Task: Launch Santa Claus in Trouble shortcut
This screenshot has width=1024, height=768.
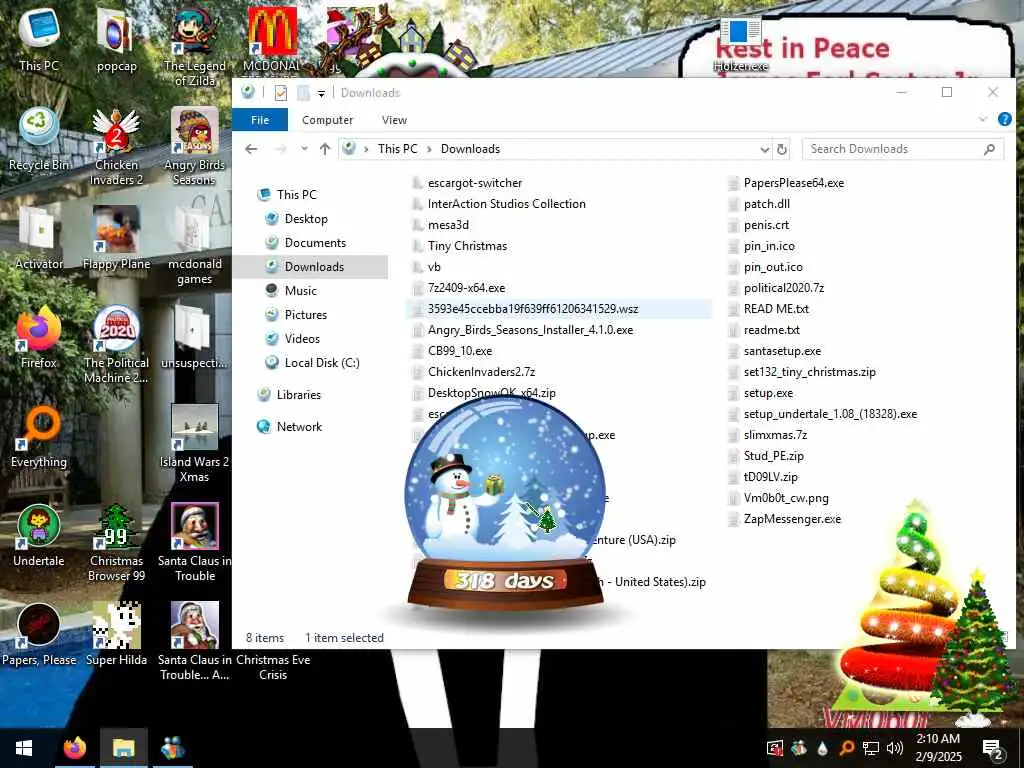Action: [194, 543]
